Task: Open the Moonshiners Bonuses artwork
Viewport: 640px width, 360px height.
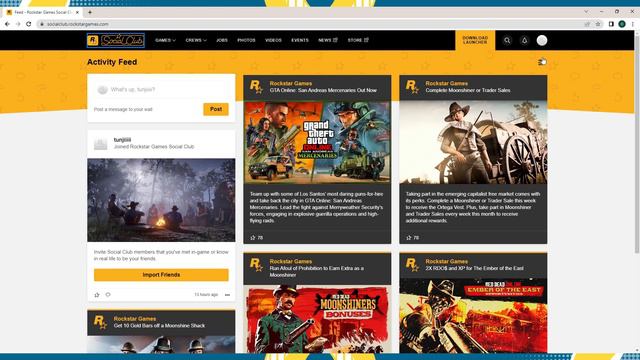Action: click(317, 318)
